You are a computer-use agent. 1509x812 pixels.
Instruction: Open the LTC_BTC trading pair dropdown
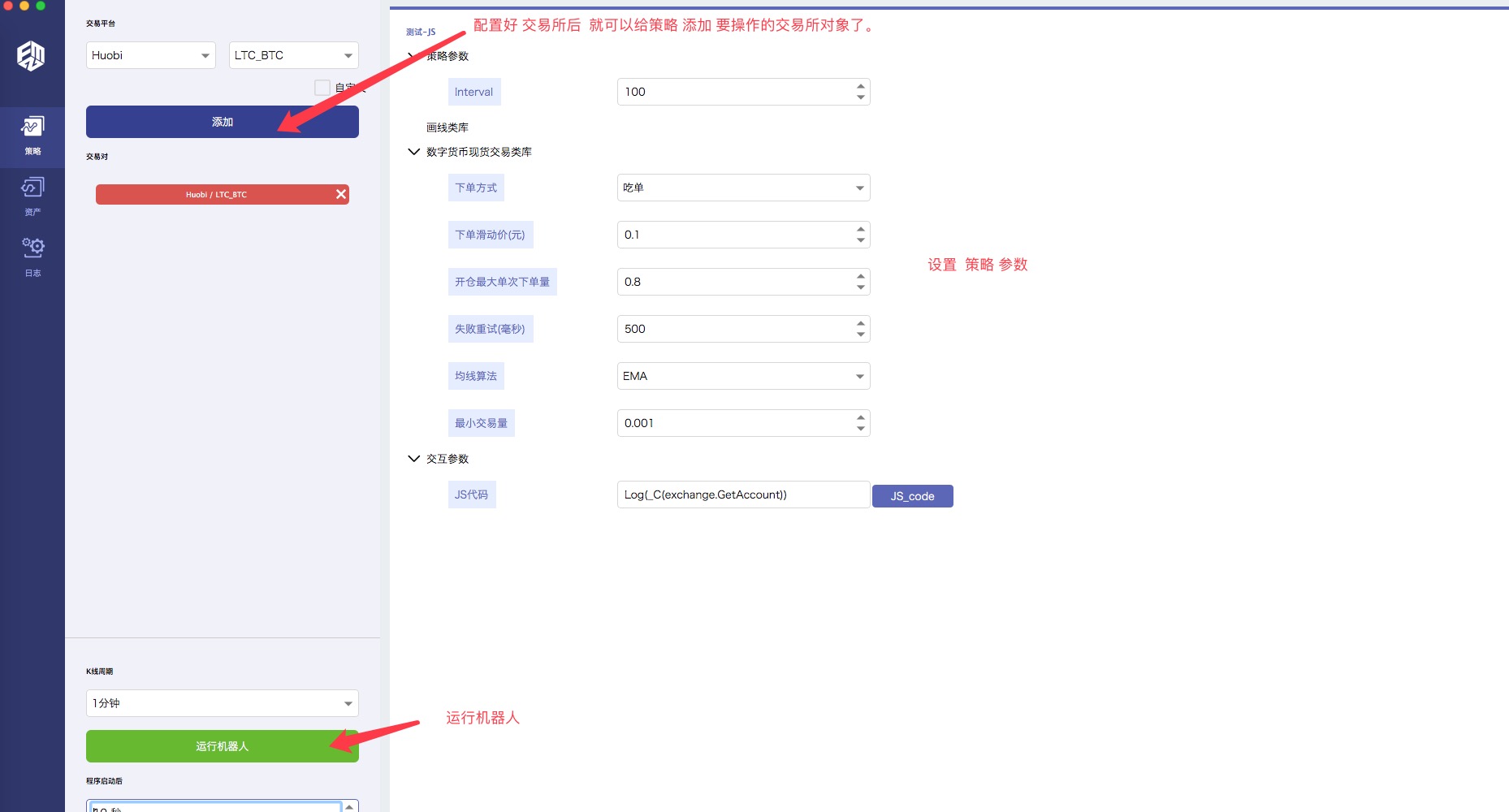tap(294, 55)
